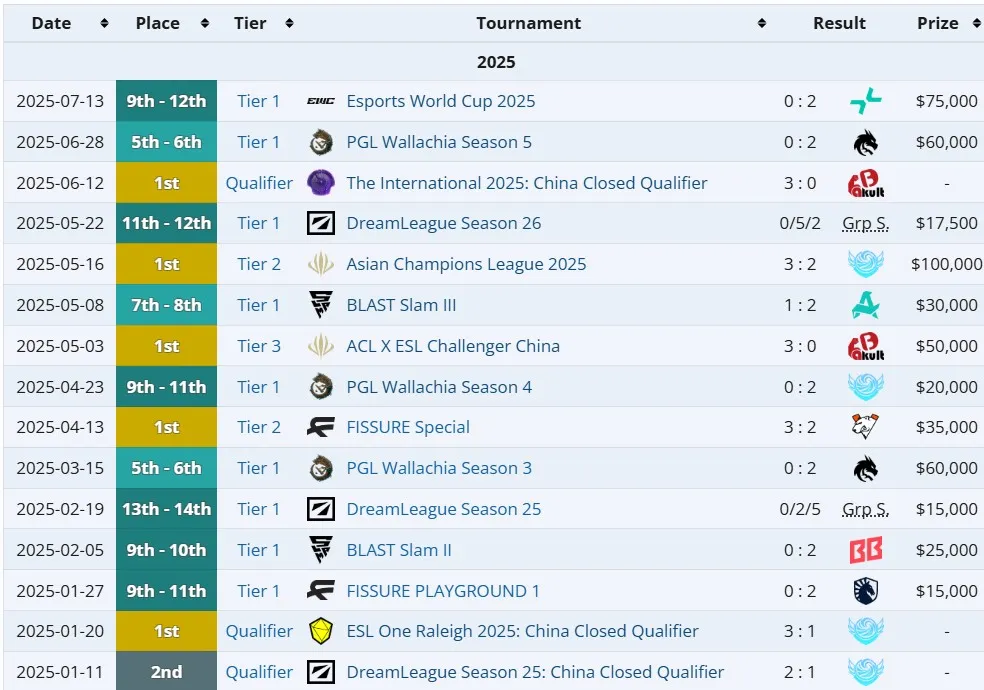Screen dimensions: 984x690
Task: Click the 7th - 8th place cell
Action: (166, 305)
